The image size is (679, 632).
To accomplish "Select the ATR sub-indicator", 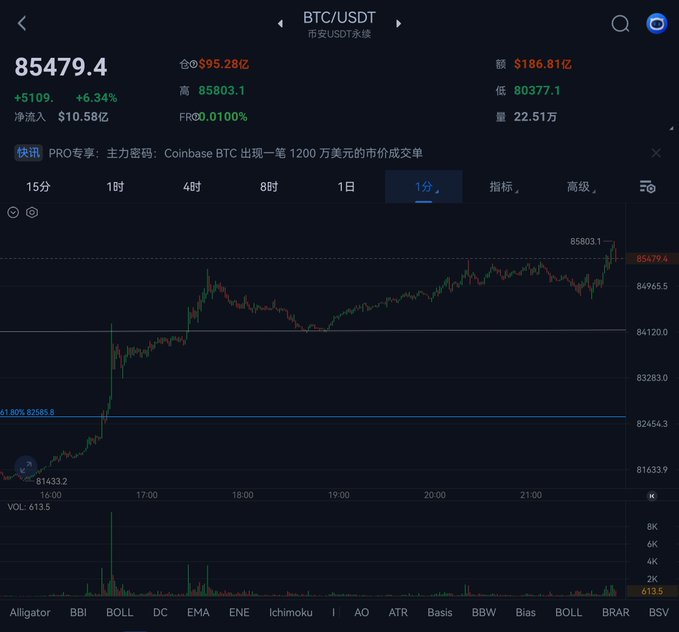I will pyautogui.click(x=398, y=612).
